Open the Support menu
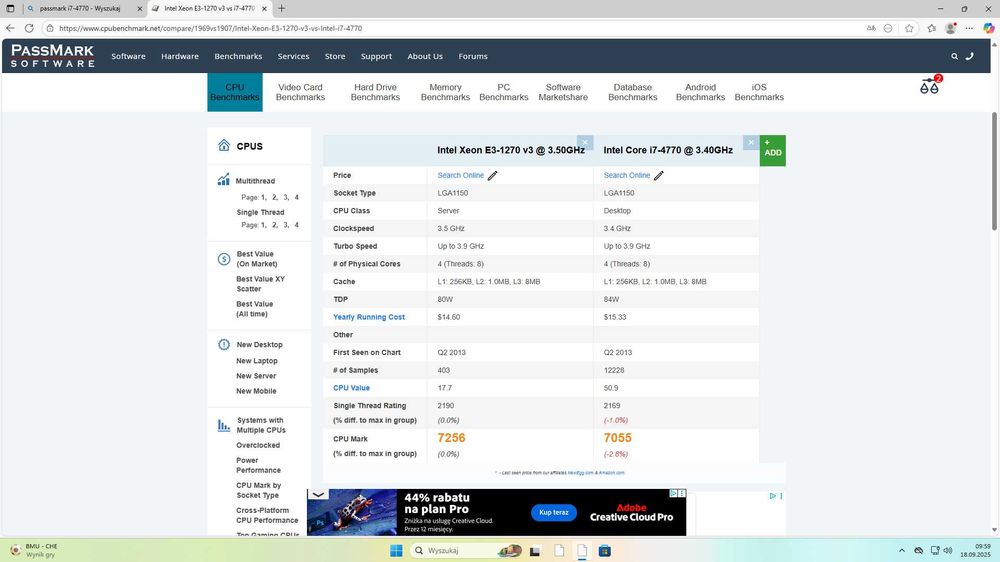Image resolution: width=1000 pixels, height=562 pixels. pyautogui.click(x=376, y=56)
